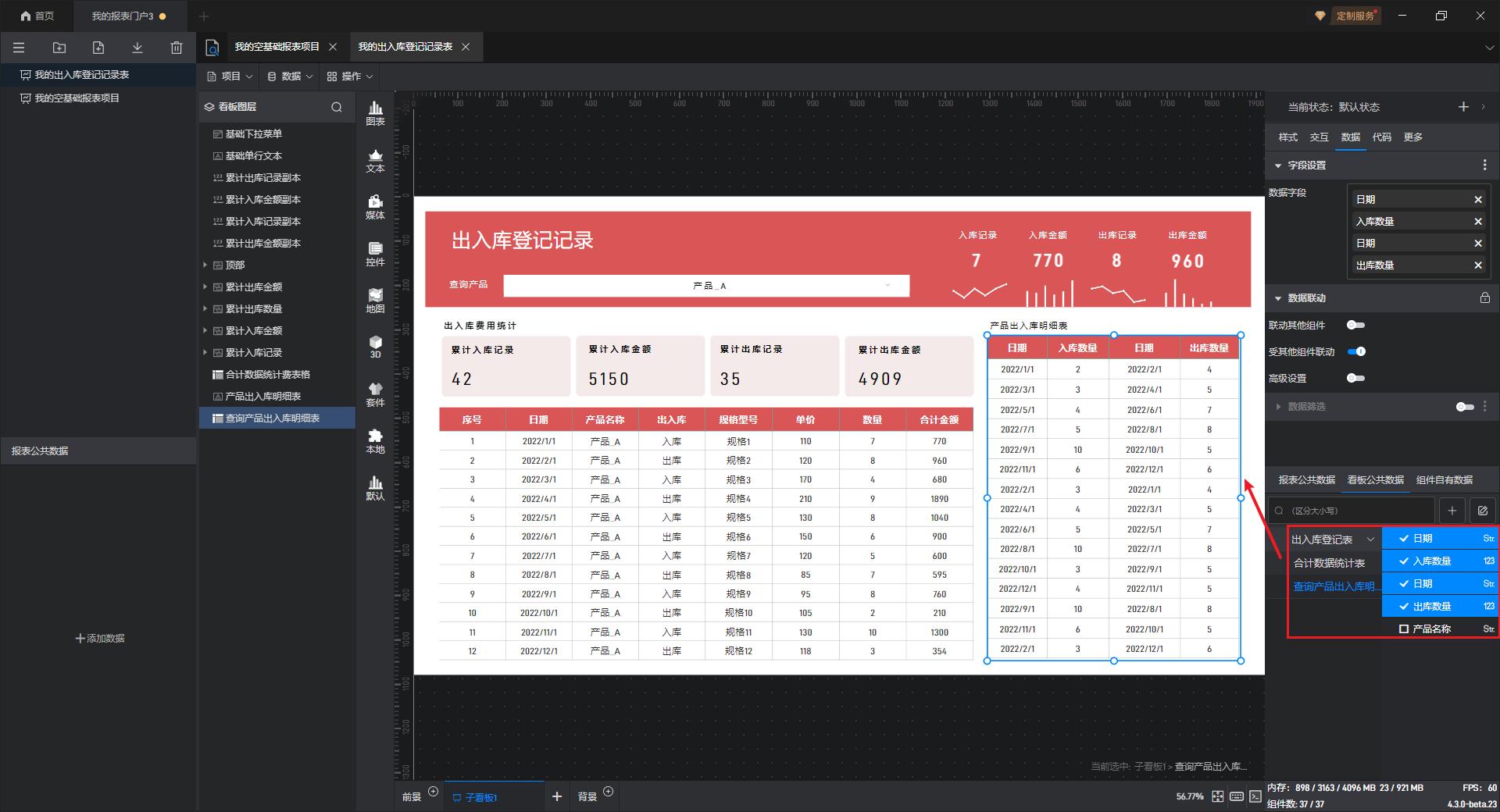Click the preview document search icon

[x=212, y=48]
